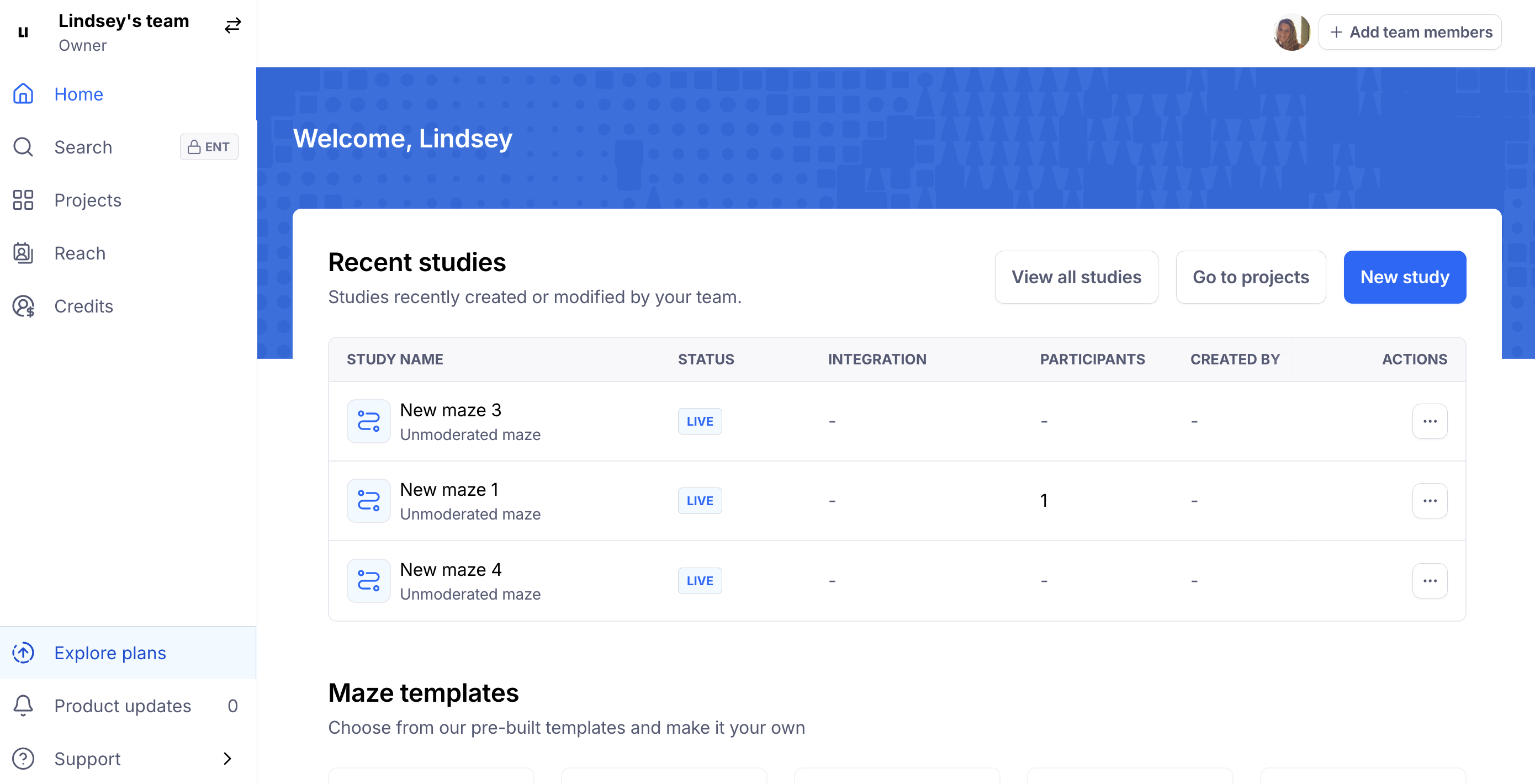Open actions menu for New maze 1

pos(1429,500)
